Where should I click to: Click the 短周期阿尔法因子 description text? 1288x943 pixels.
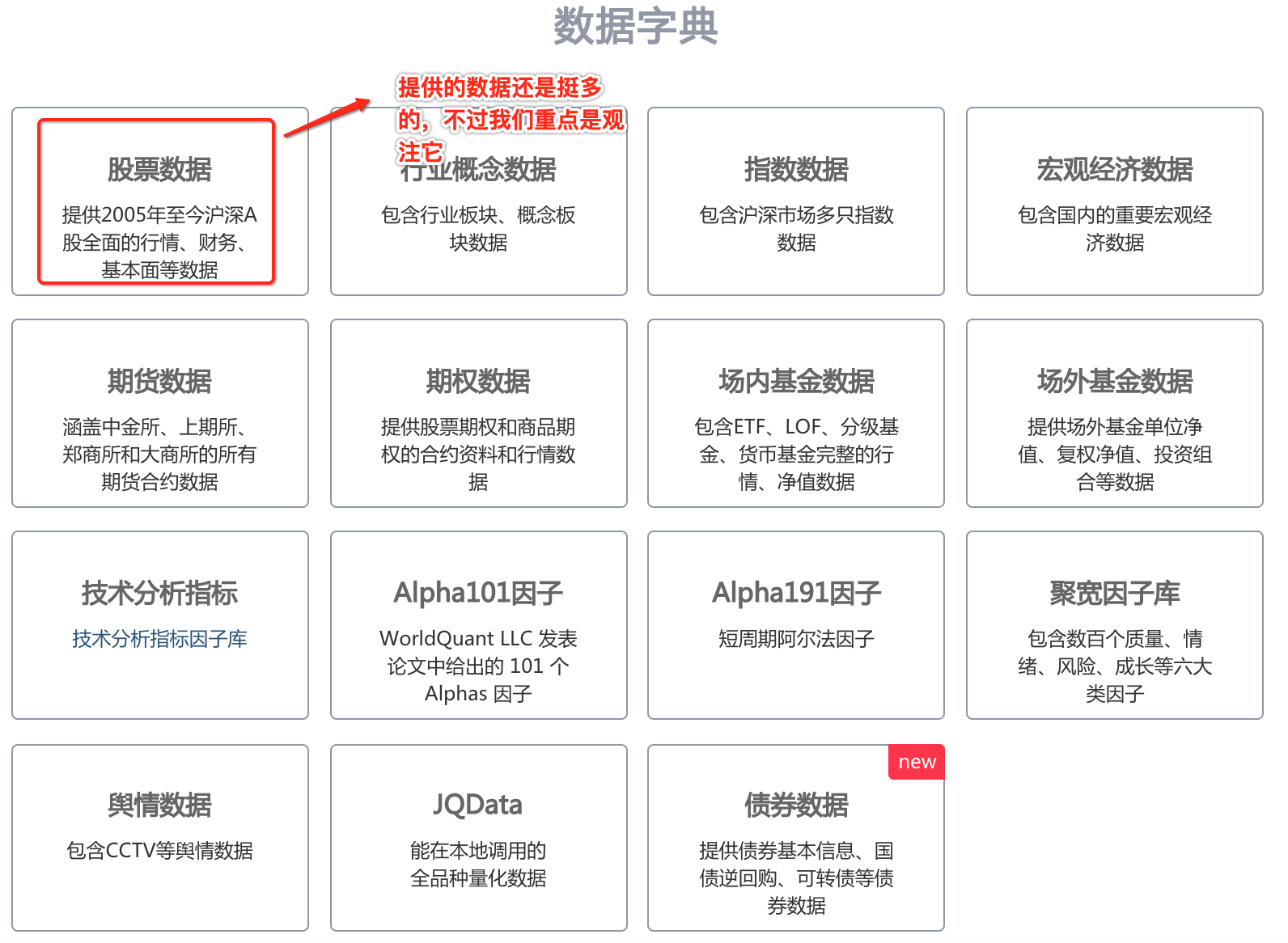[796, 639]
